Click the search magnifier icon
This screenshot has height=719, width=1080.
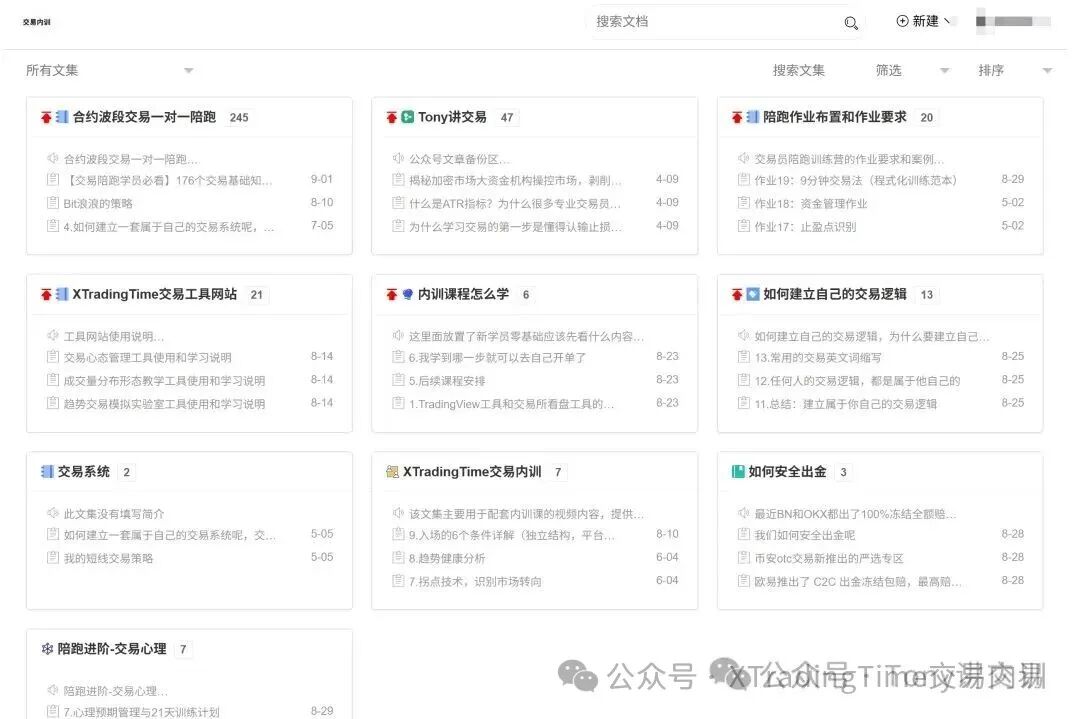point(851,23)
